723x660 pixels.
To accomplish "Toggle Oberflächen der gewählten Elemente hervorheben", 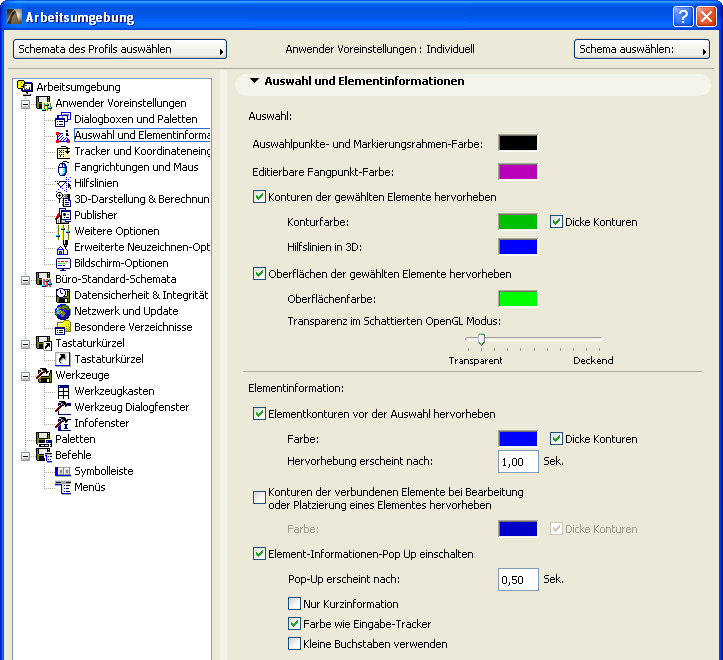I will point(259,274).
